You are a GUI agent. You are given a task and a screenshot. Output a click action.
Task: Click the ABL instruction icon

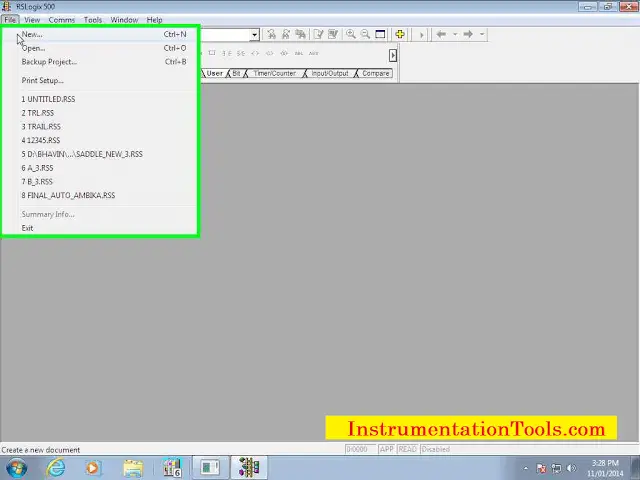pos(299,53)
